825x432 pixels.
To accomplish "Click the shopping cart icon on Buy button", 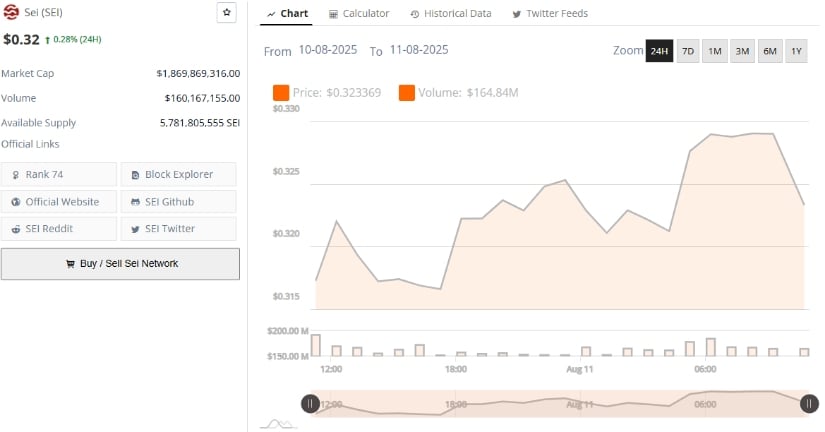I will click(70, 264).
